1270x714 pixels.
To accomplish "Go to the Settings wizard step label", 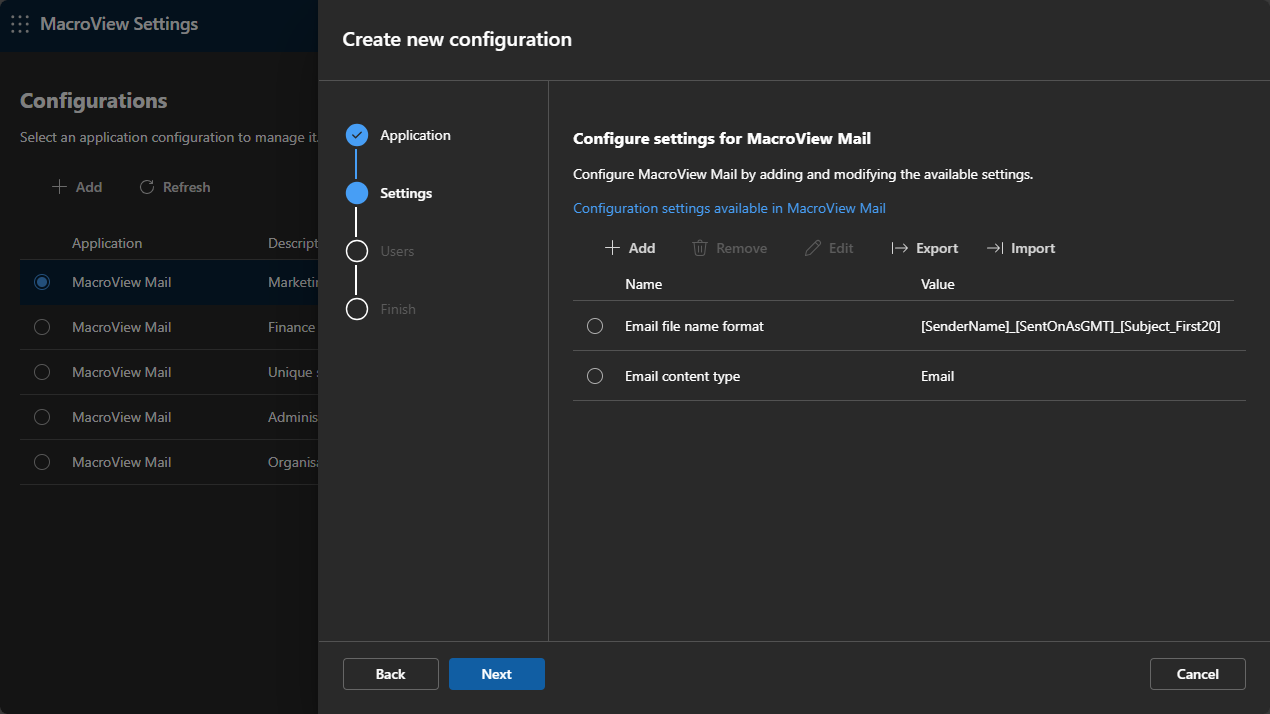I will coord(406,193).
